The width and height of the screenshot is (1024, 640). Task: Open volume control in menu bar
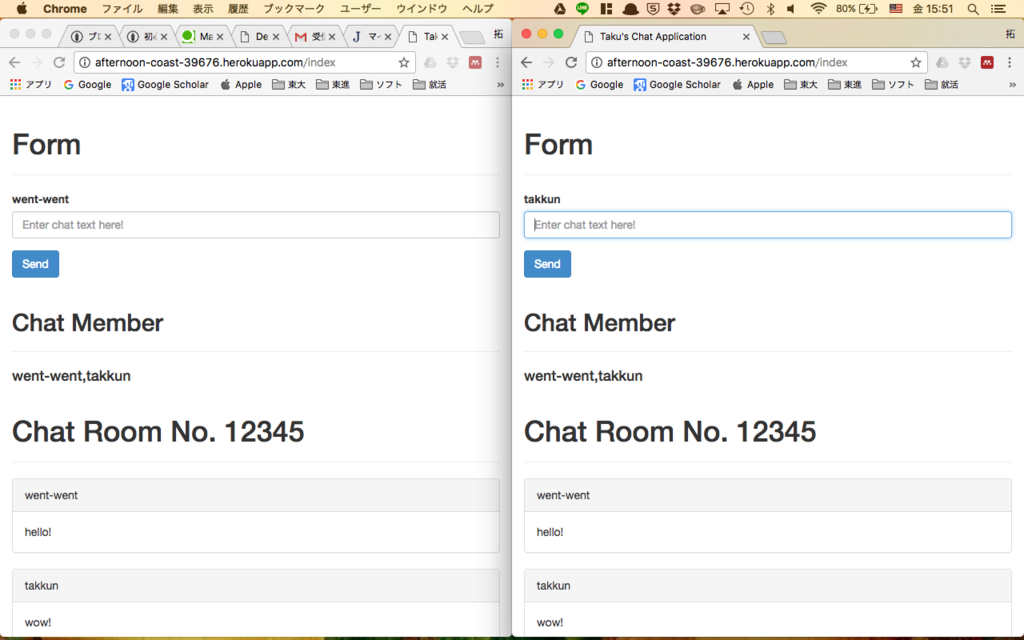tap(791, 8)
